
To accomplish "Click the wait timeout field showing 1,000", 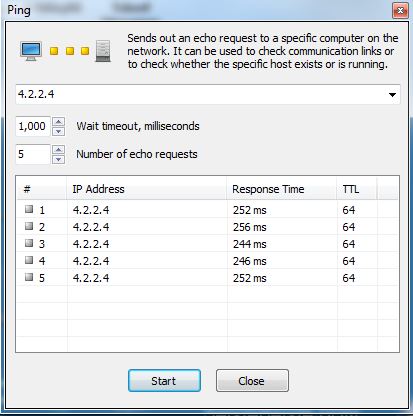I will pyautogui.click(x=33, y=126).
